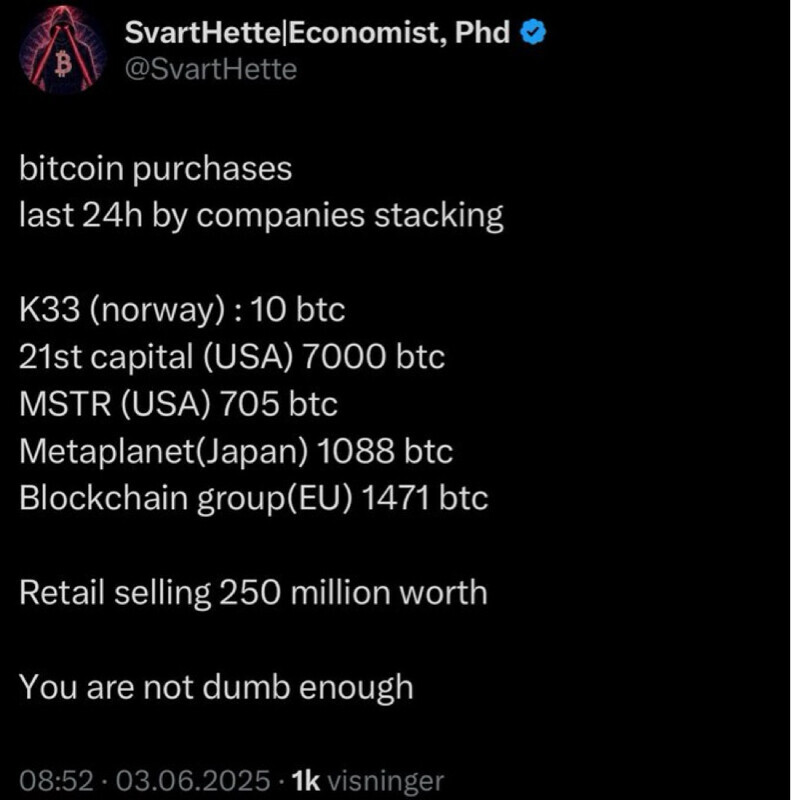Click the blue verified badge

[x=533, y=33]
